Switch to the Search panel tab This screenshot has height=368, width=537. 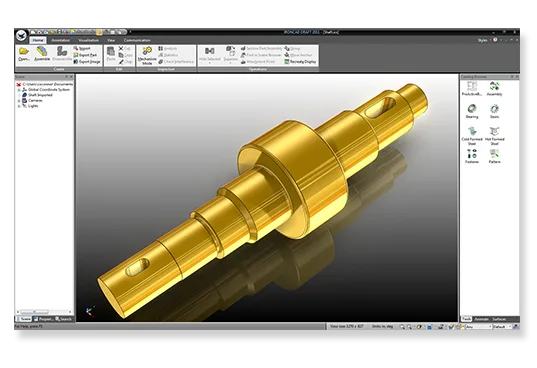pyautogui.click(x=64, y=319)
